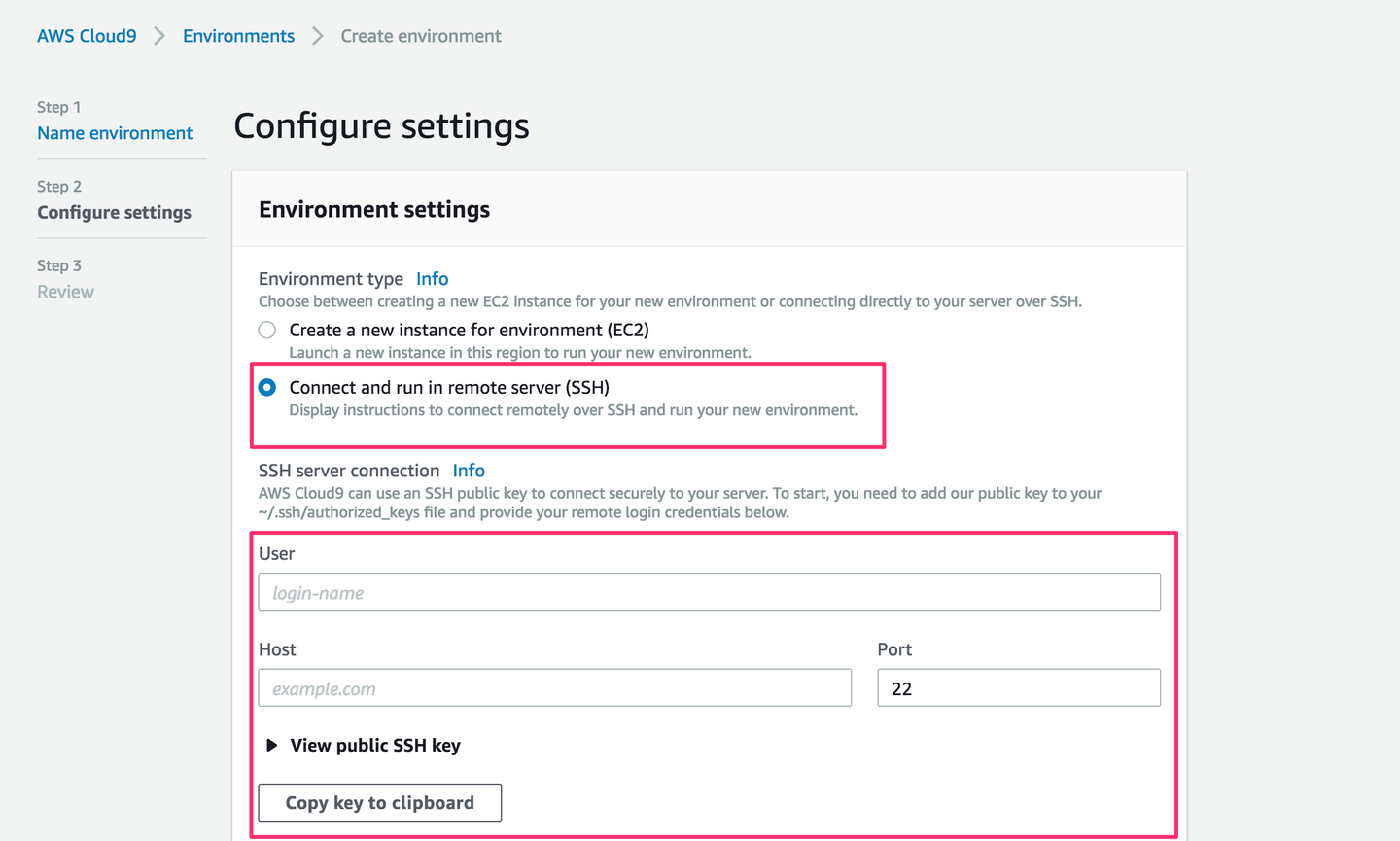
Task: Click the Port field showing 22
Action: (1018, 688)
